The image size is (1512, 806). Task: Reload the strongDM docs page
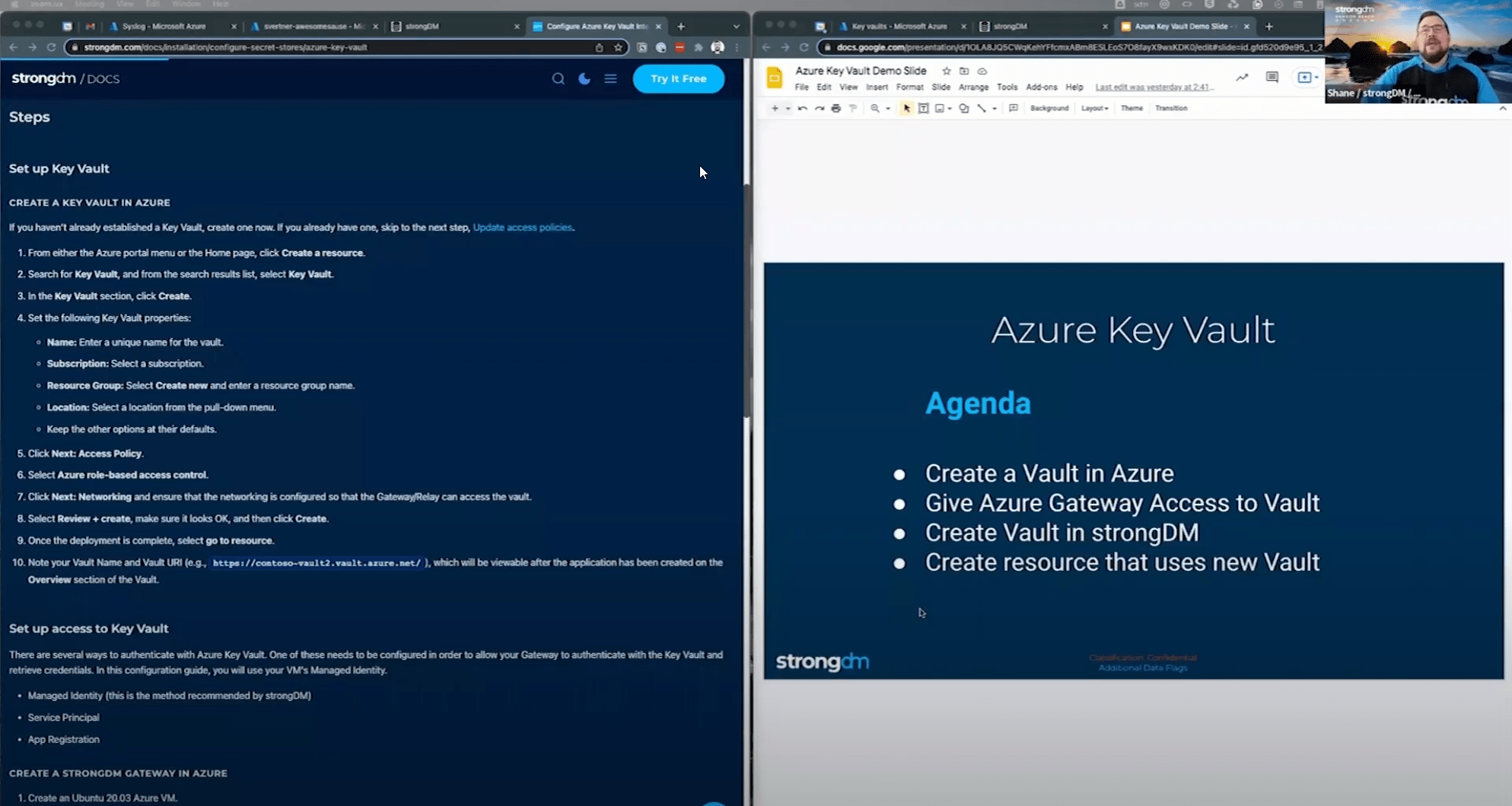tap(51, 47)
